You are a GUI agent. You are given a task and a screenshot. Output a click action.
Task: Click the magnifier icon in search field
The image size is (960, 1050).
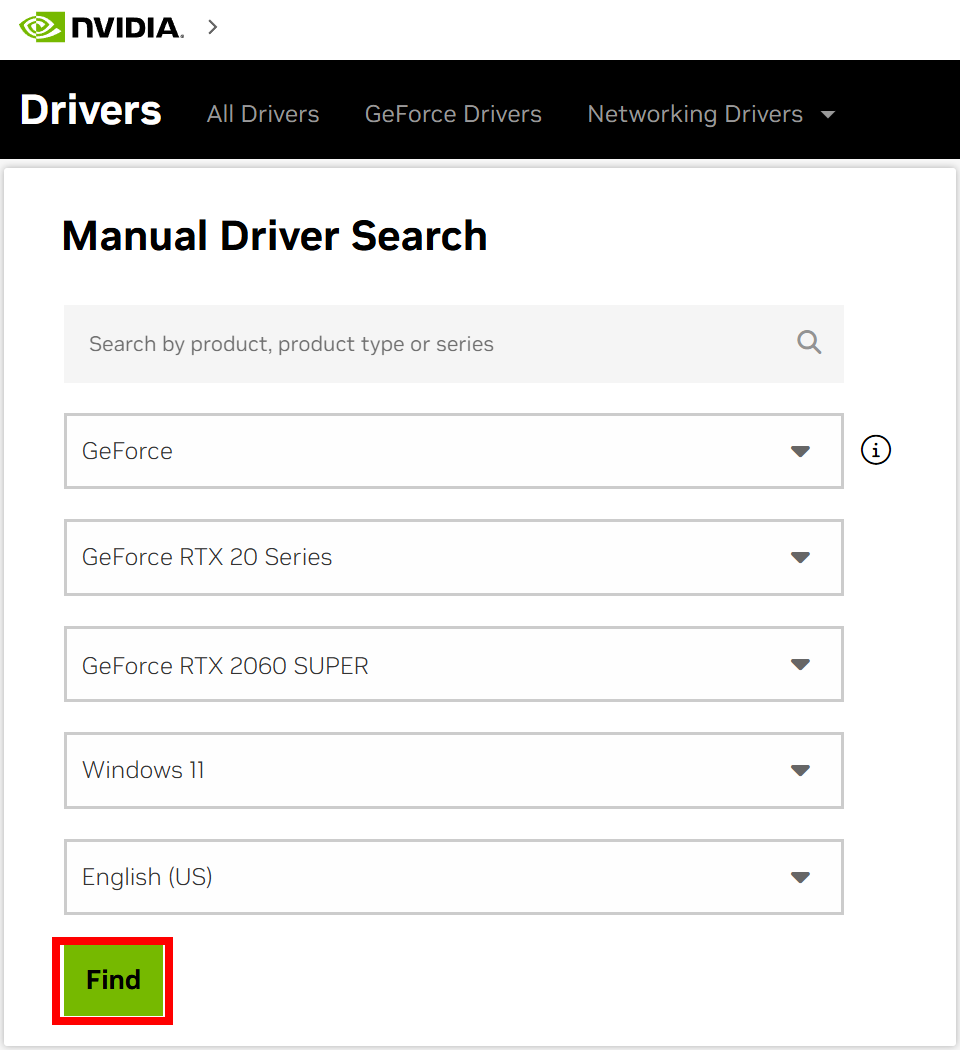pos(809,343)
